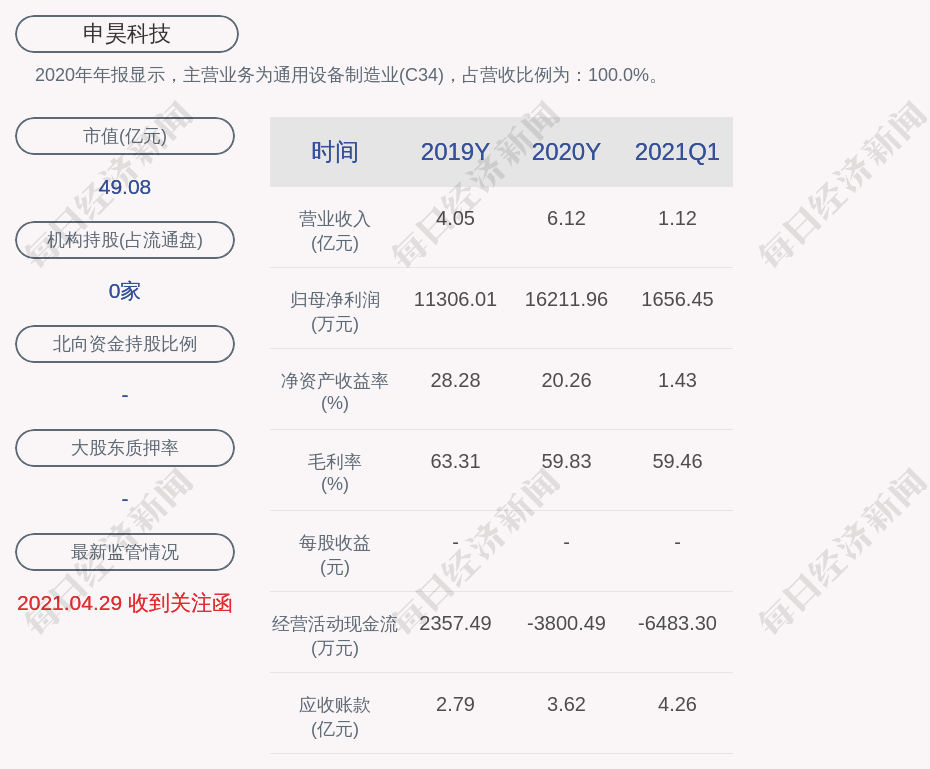Viewport: 930px width, 769px height.
Task: Click the 3.62 receivables value
Action: [566, 704]
